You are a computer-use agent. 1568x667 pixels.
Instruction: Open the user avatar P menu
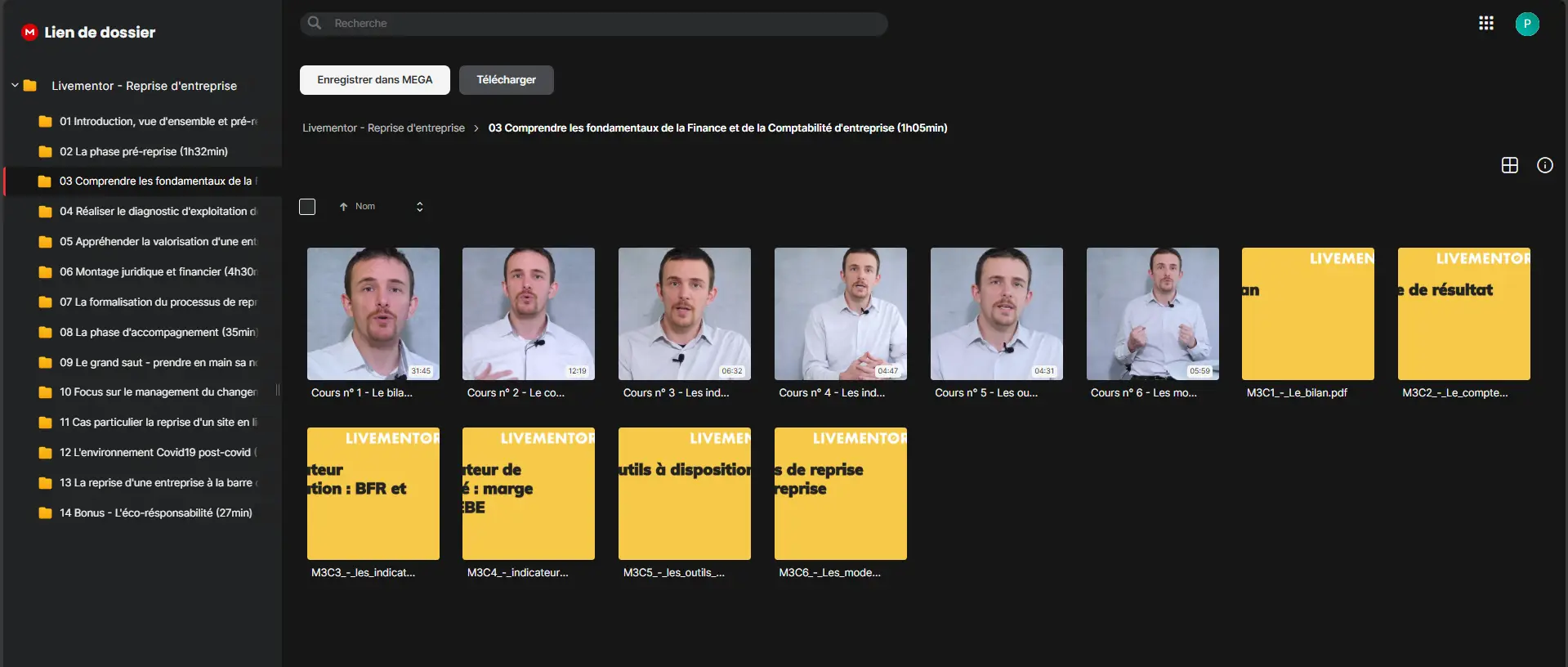click(x=1526, y=24)
